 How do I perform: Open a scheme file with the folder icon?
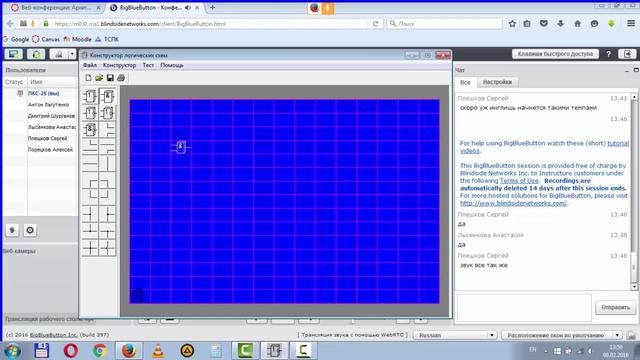tap(99, 78)
